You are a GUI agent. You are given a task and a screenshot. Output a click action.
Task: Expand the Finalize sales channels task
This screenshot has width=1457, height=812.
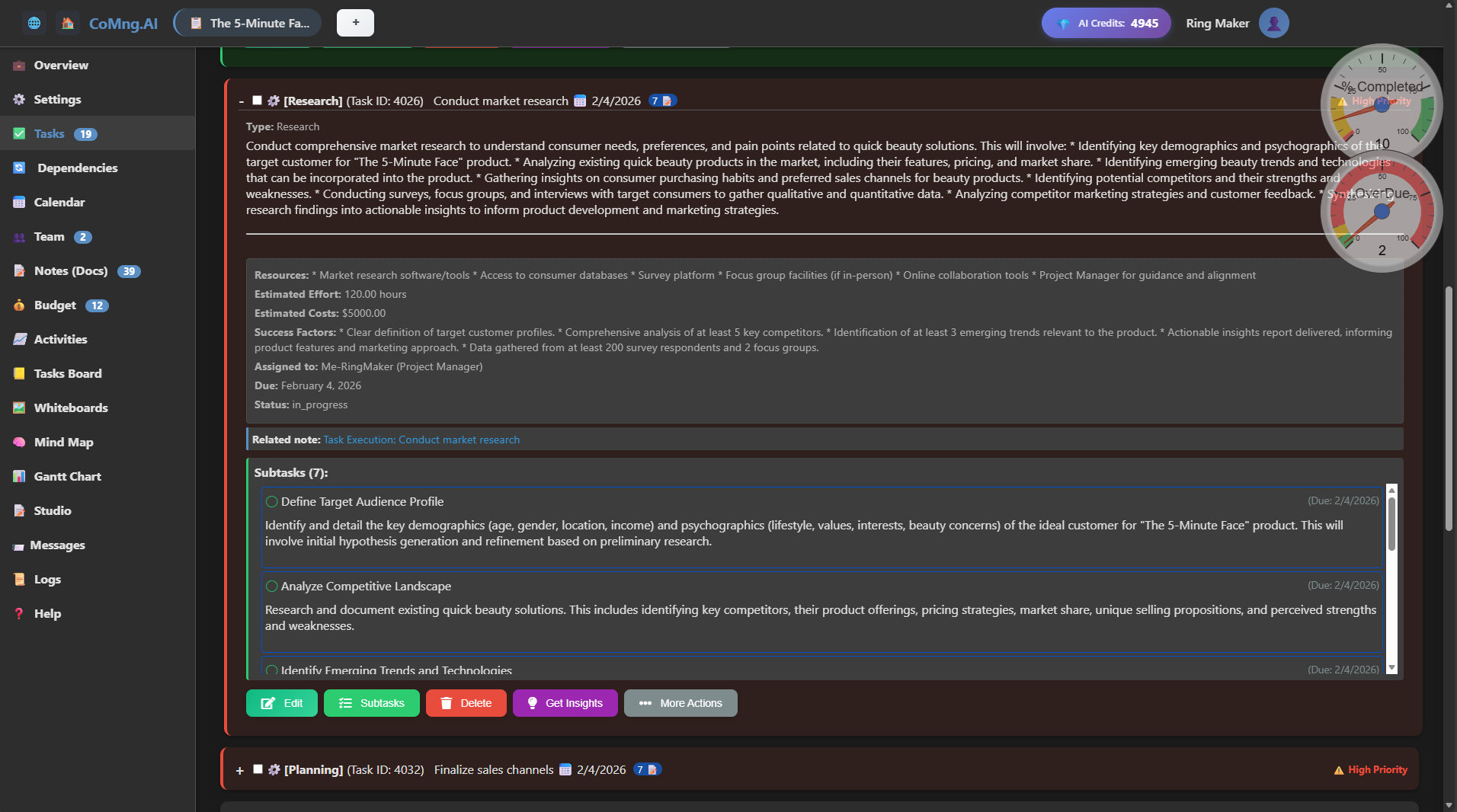click(239, 770)
